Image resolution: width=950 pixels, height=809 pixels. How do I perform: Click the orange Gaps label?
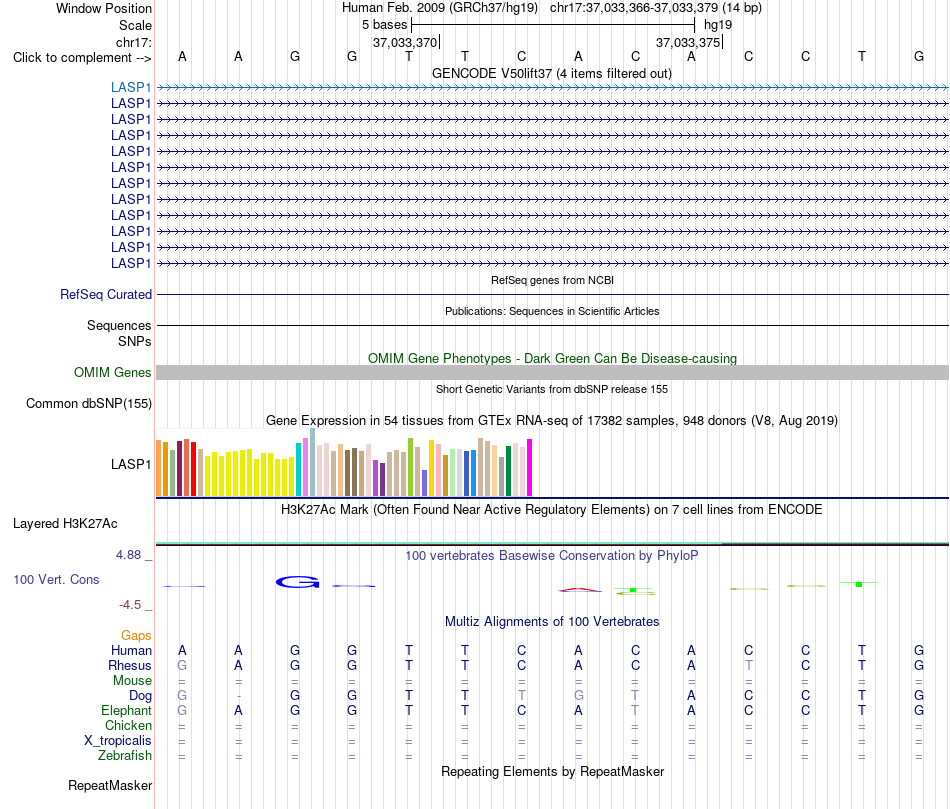point(136,635)
